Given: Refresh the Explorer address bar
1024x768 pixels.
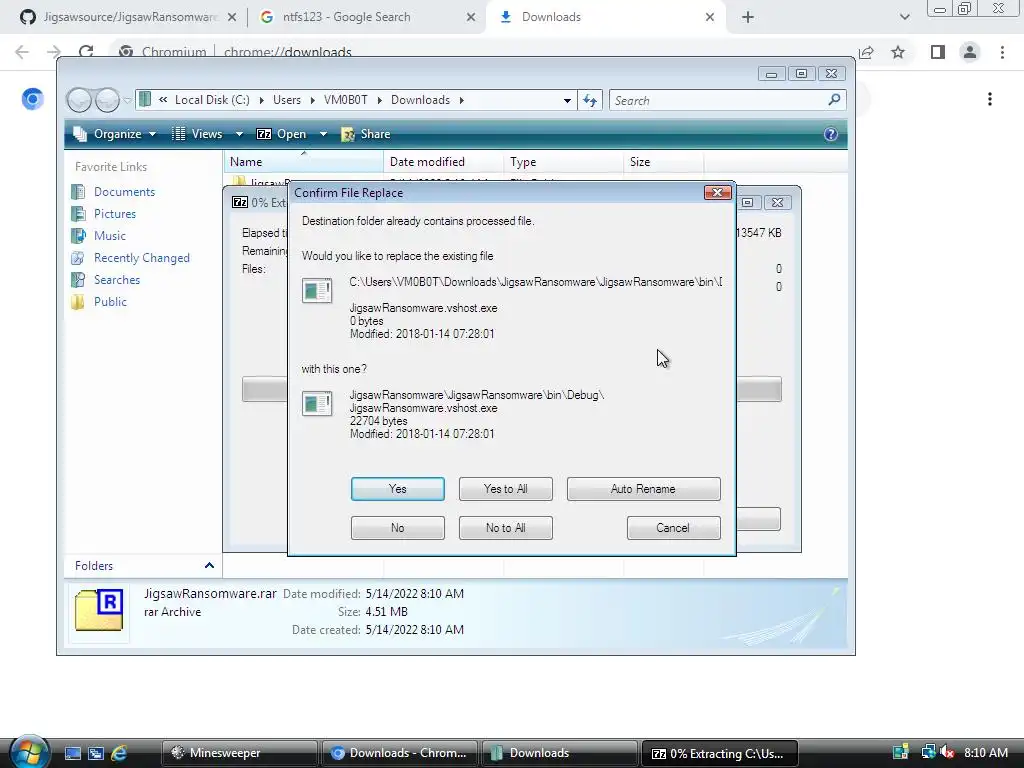Looking at the screenshot, I should pos(590,100).
